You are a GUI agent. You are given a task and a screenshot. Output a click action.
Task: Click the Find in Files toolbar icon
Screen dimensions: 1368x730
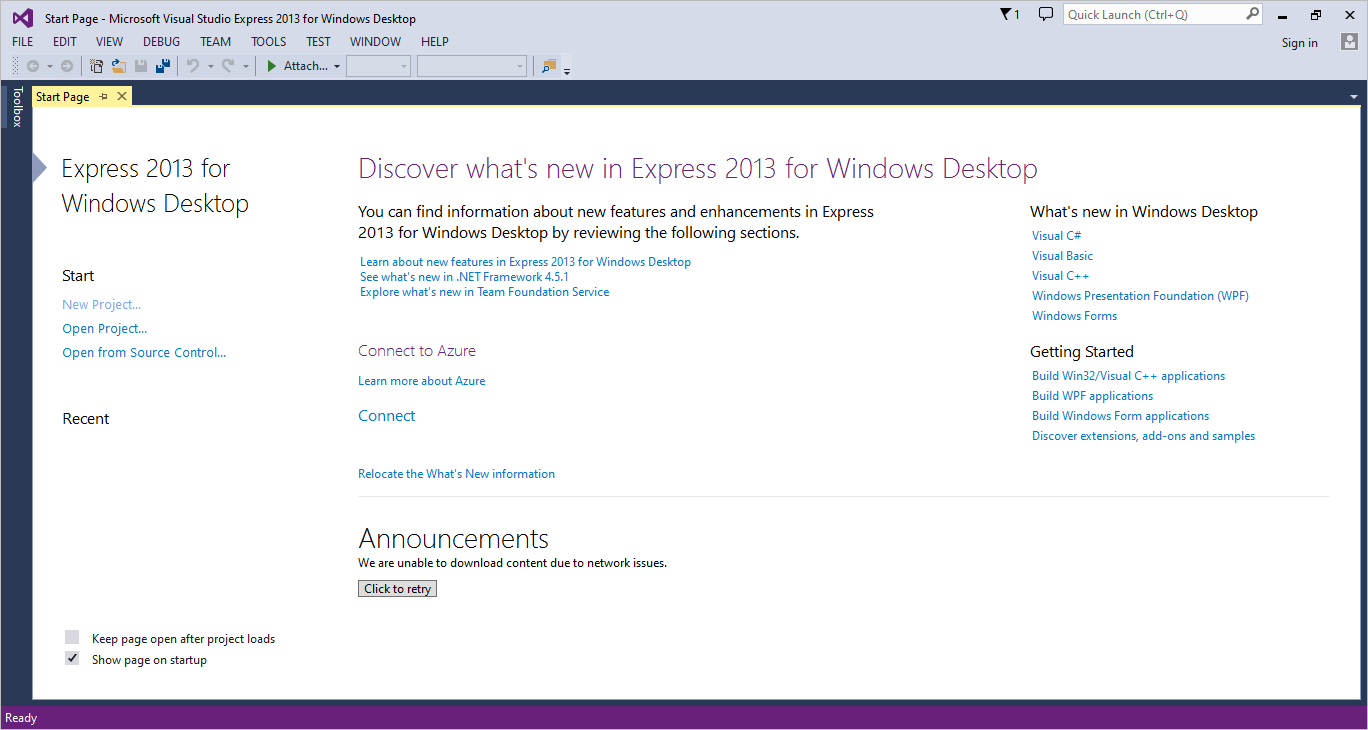[x=548, y=66]
